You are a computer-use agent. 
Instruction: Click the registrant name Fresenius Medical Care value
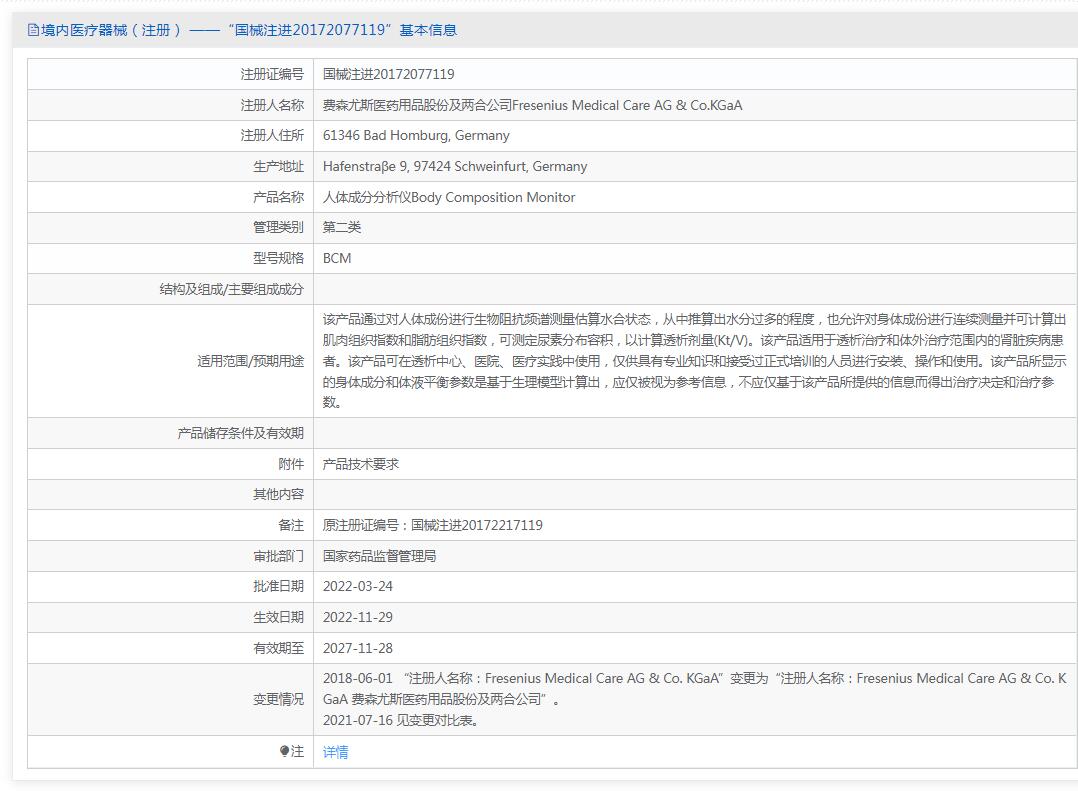point(532,105)
